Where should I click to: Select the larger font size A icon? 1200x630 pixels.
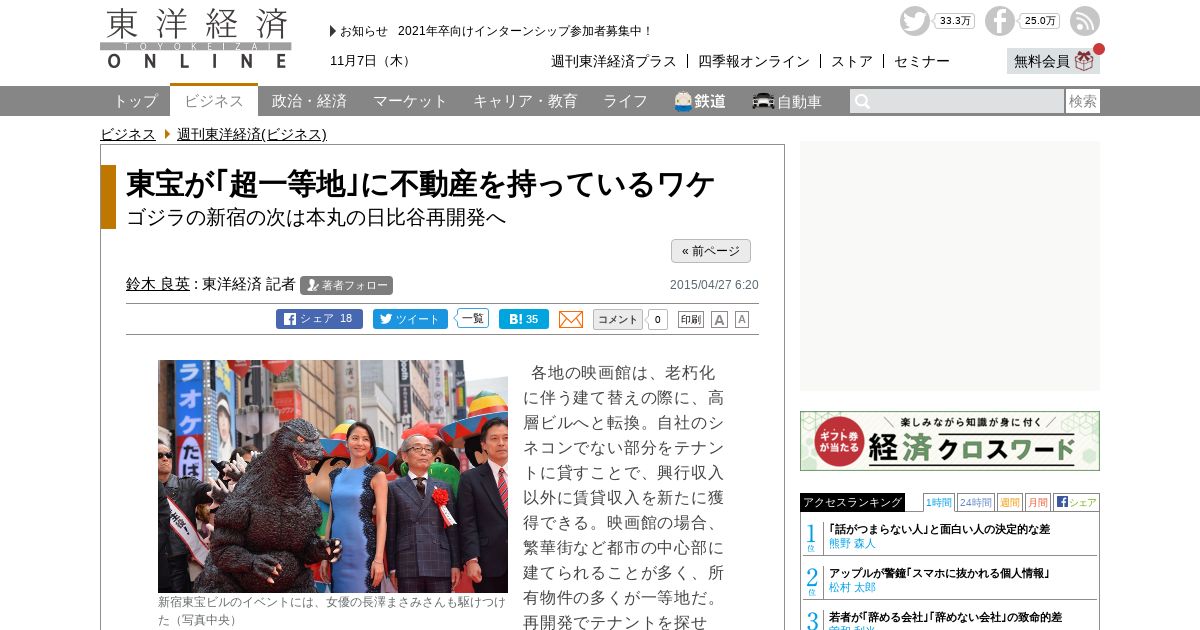pyautogui.click(x=719, y=319)
